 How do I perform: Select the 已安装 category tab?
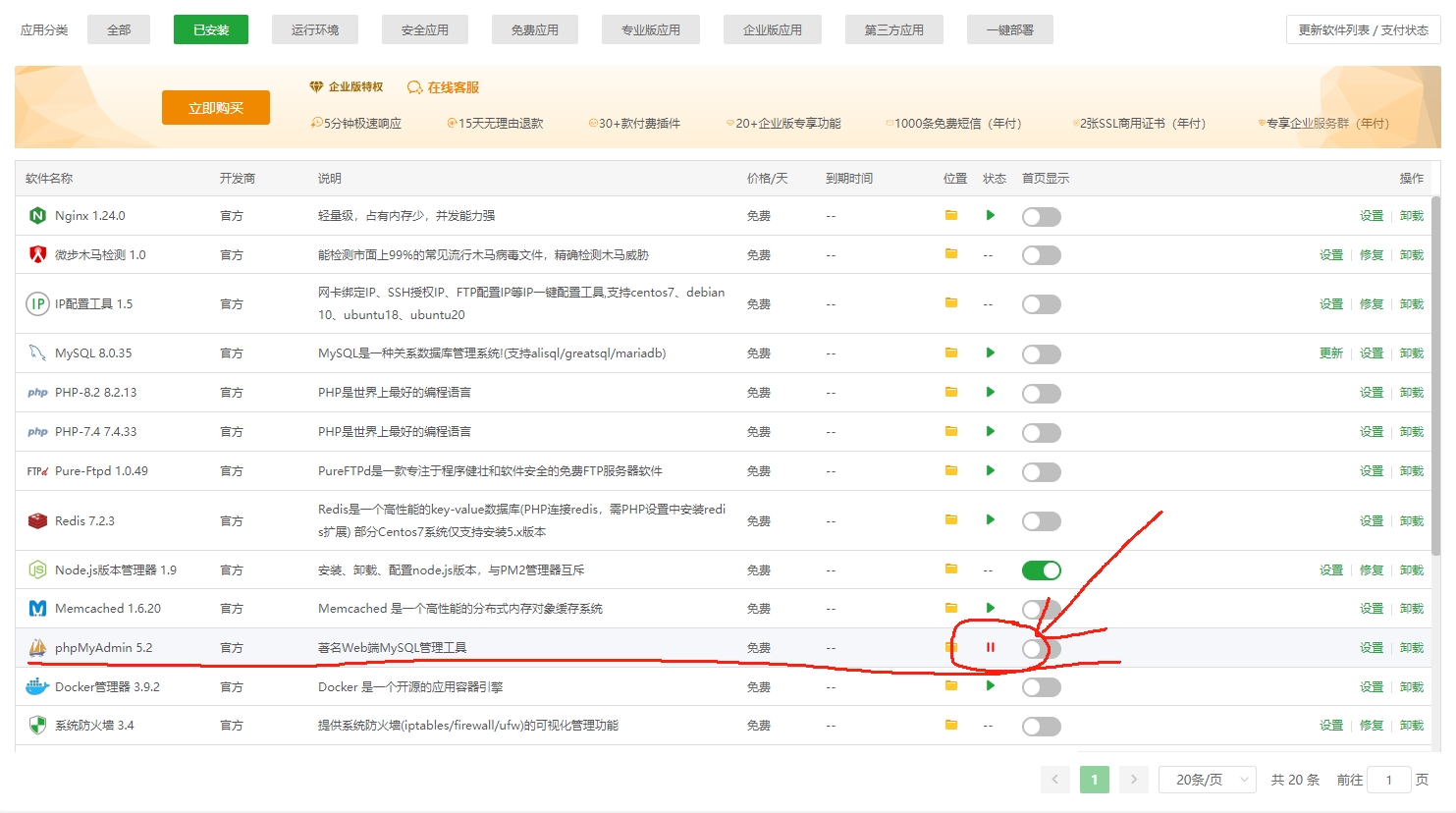click(211, 30)
